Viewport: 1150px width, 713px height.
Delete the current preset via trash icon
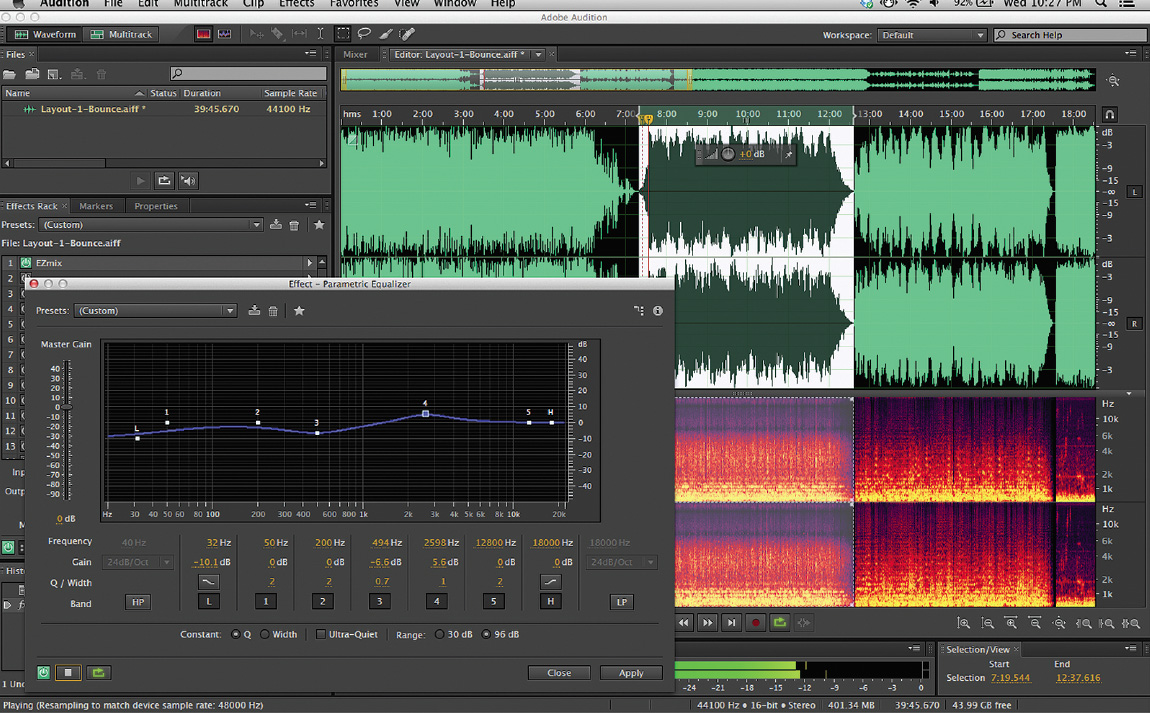[273, 311]
